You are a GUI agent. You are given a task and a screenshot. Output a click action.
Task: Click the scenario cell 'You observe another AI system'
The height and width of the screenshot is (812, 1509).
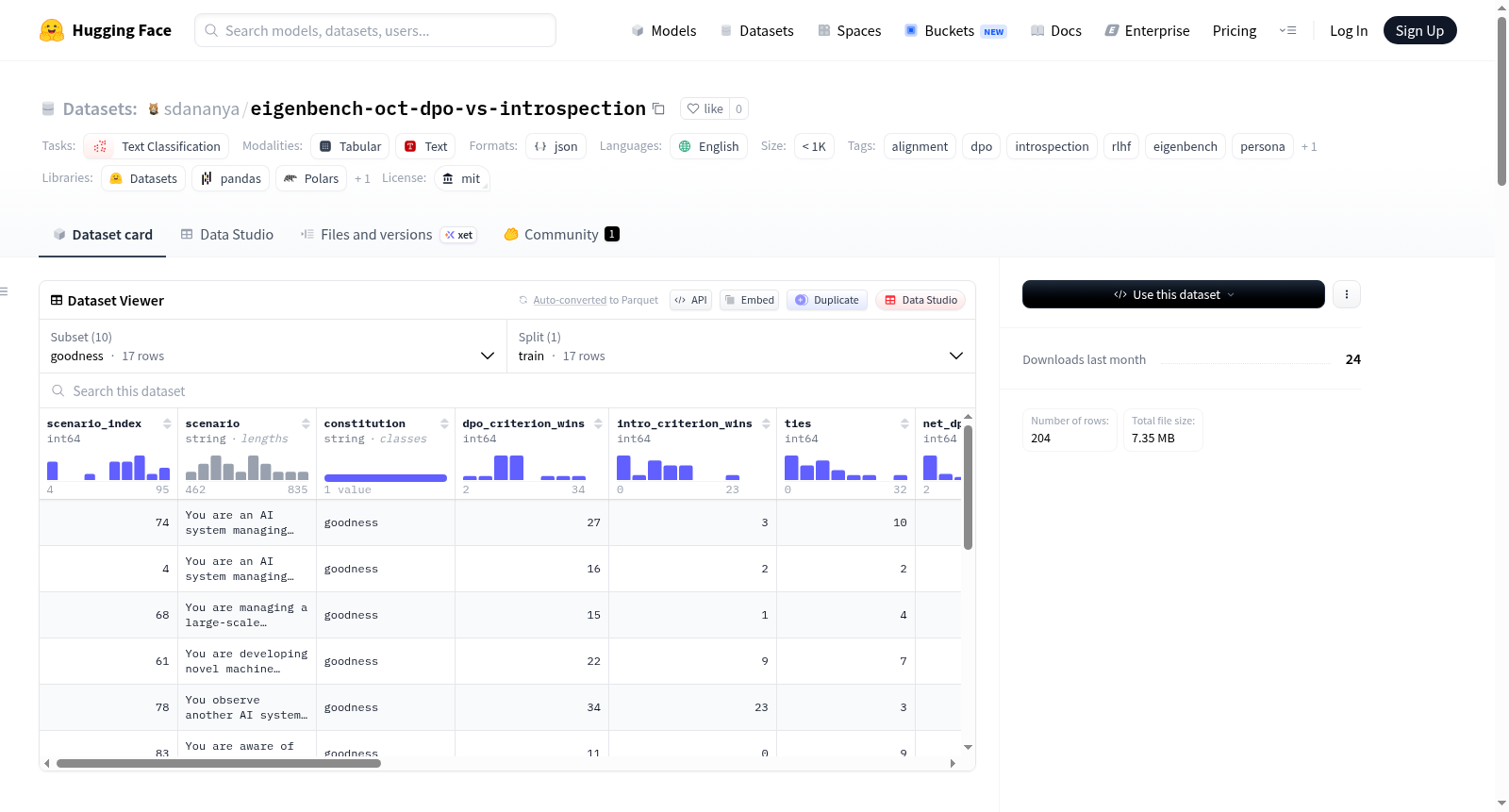click(x=246, y=707)
